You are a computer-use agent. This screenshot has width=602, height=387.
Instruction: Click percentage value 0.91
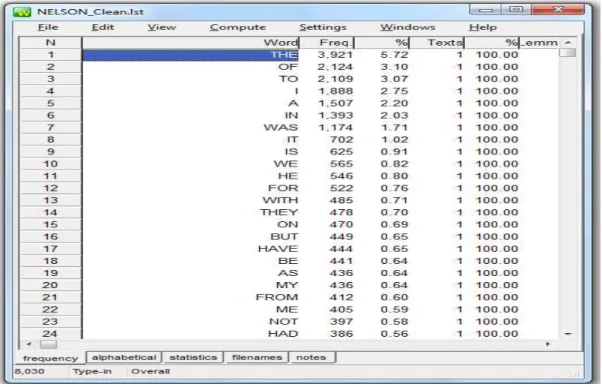coord(394,152)
